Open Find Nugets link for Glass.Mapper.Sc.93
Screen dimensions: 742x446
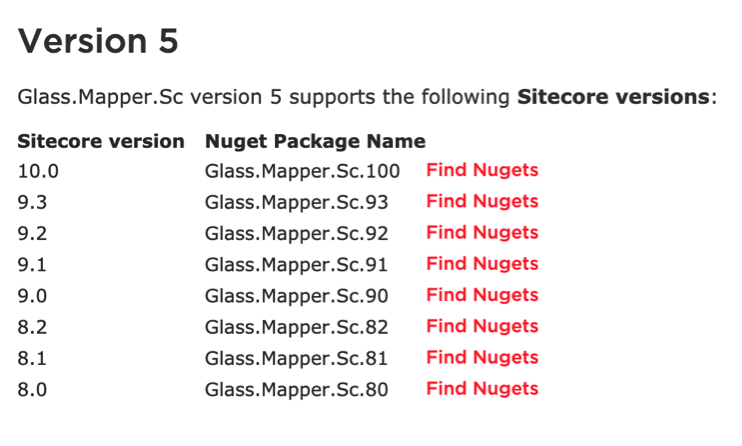click(x=482, y=201)
